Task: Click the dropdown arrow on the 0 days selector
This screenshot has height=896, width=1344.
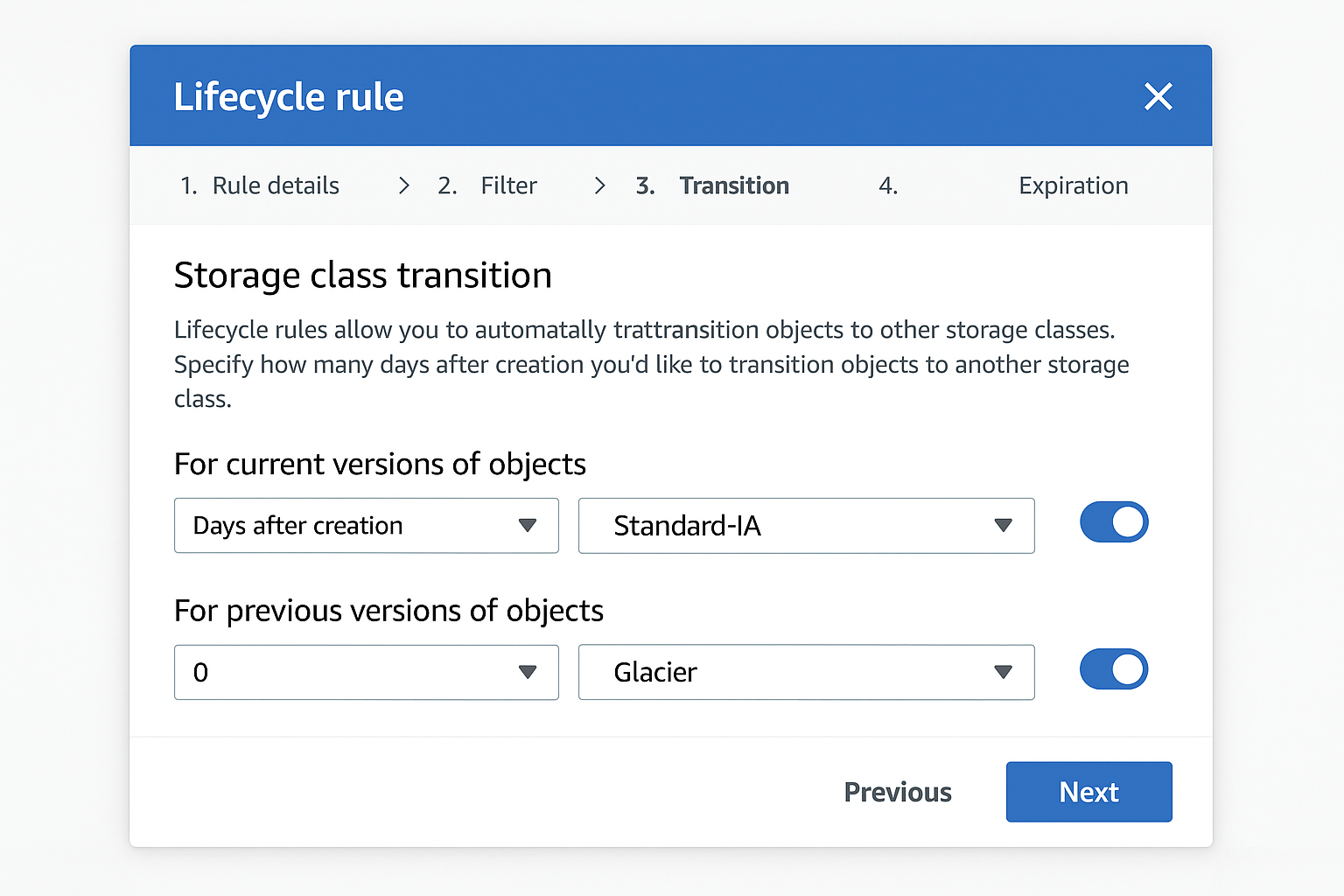Action: 528,672
